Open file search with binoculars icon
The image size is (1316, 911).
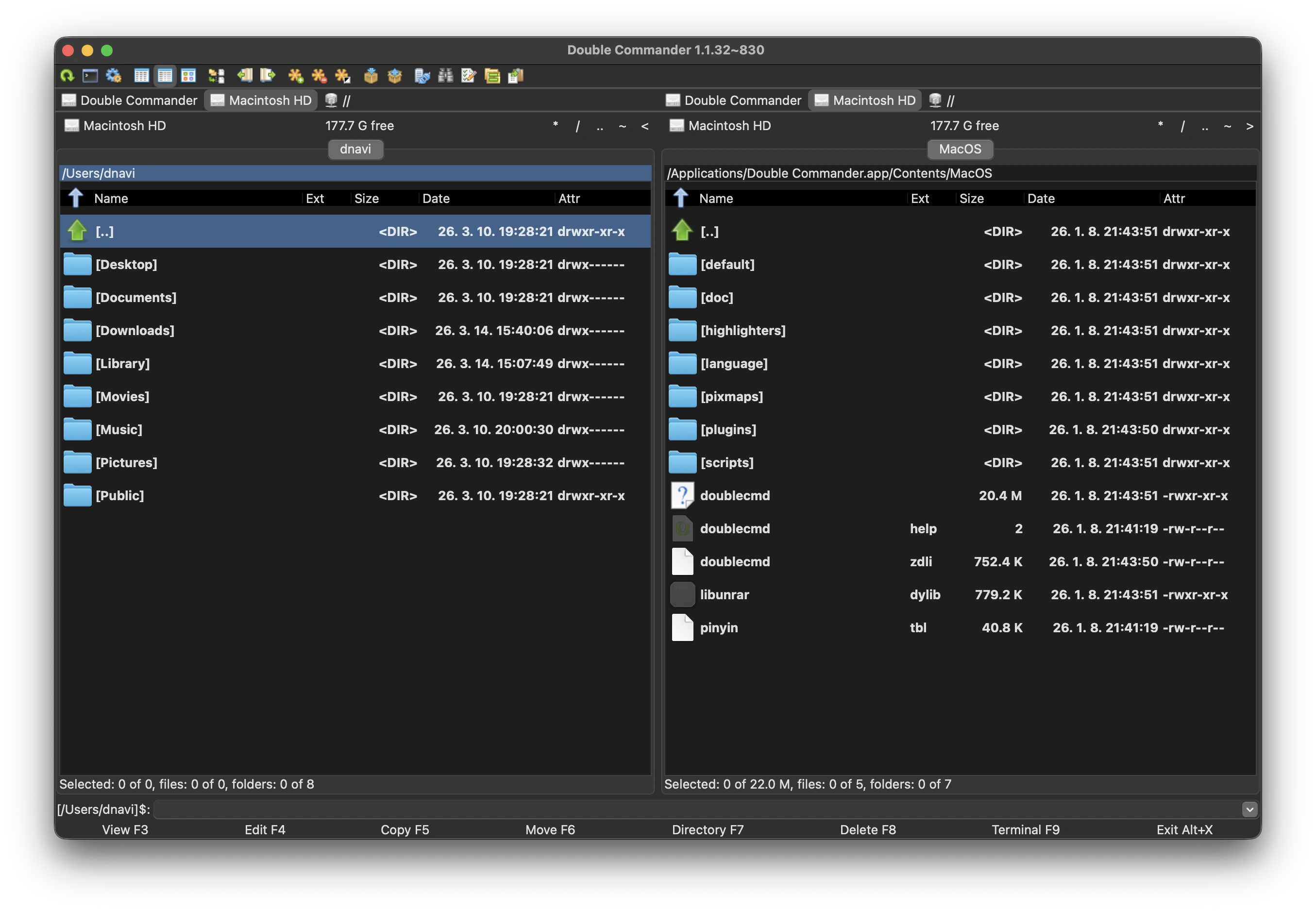click(446, 75)
